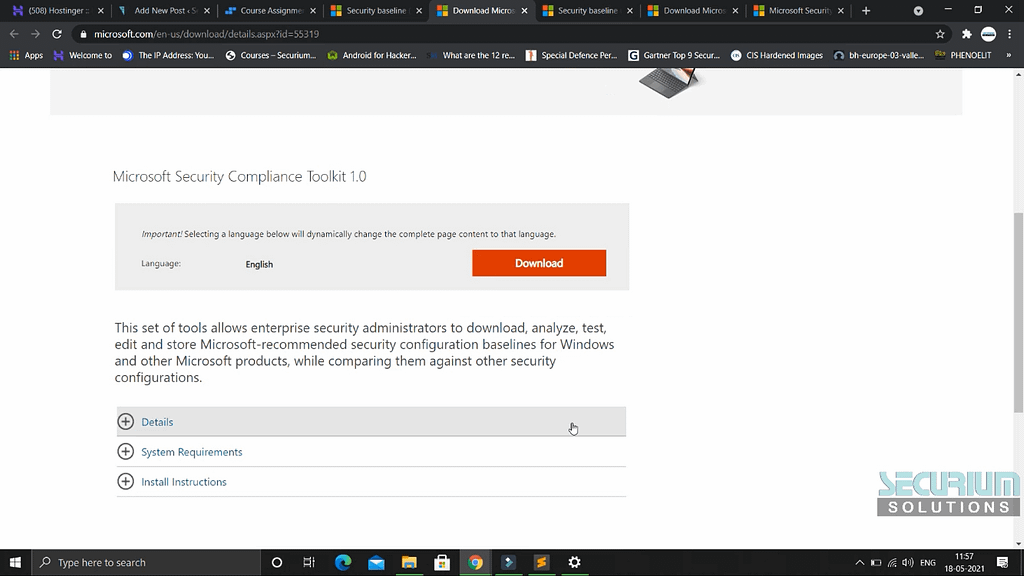Click the page's vertical scrollbar
1024x576 pixels.
pos(1018,312)
